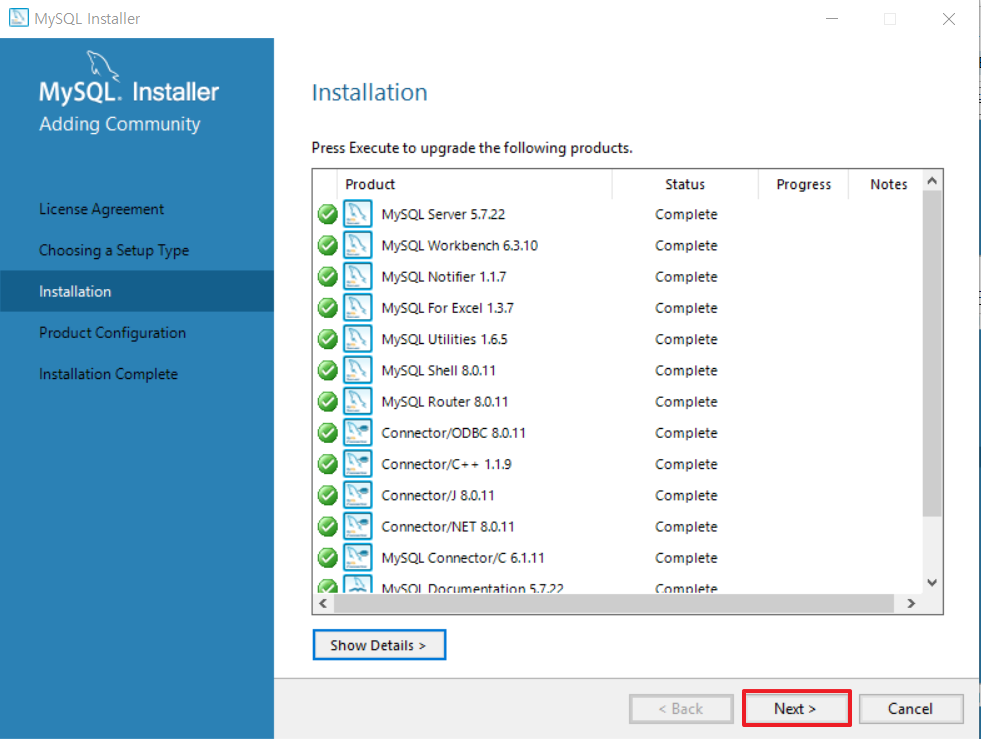Select the MySQL Connector/C 6.1.11 text
981x739 pixels.
point(463,558)
